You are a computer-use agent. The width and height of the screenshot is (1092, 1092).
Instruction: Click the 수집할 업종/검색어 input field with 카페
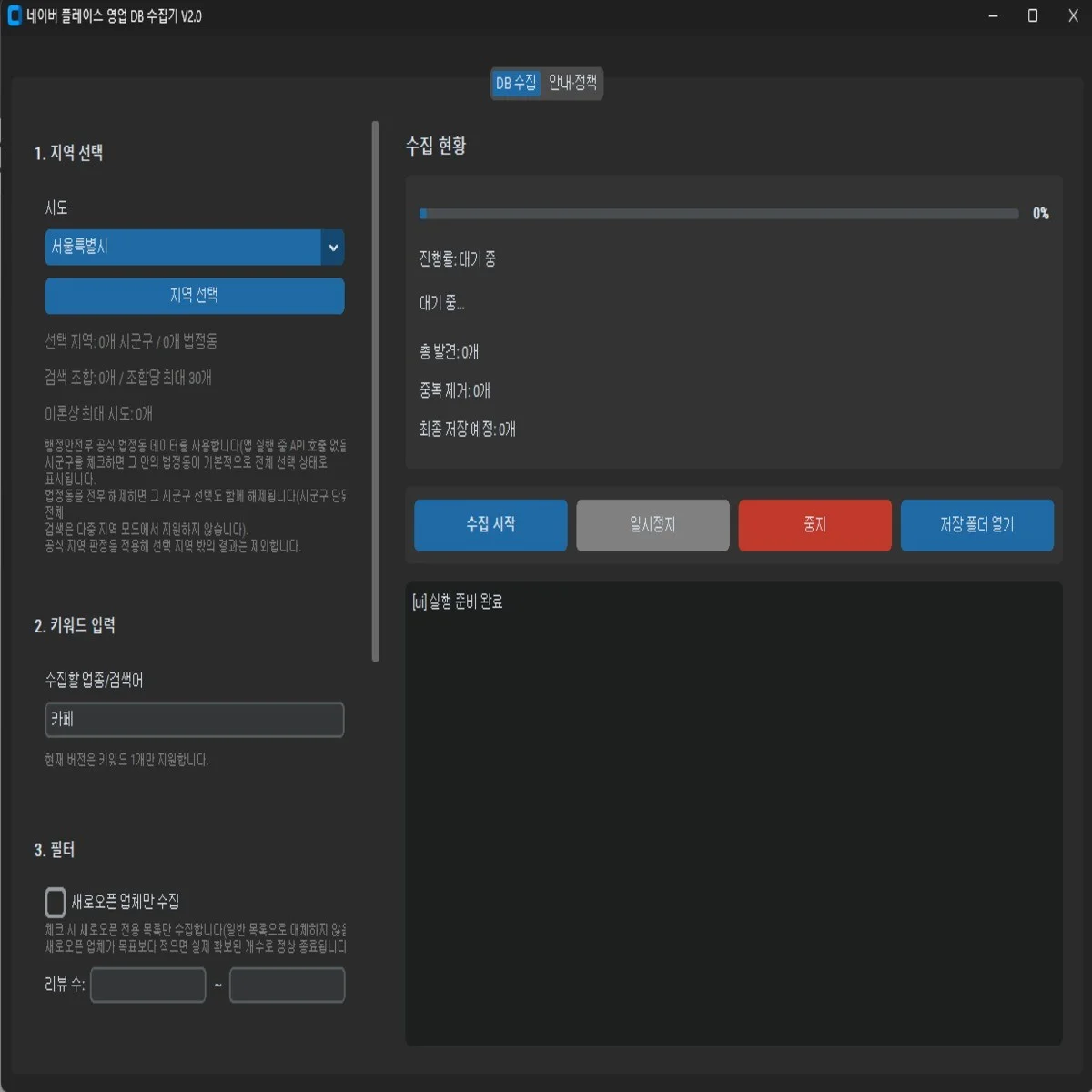195,720
